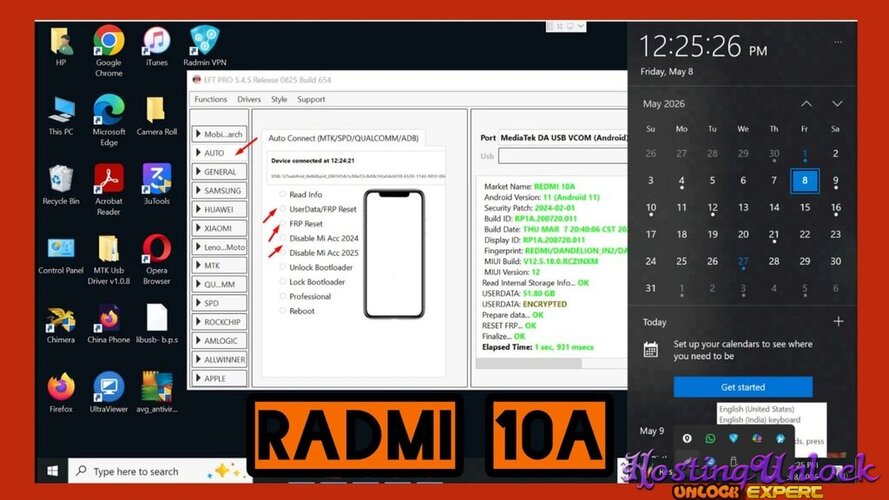Screen dimensions: 889x500
Task: Expand the HUAWEI sidebar section
Action: point(219,209)
